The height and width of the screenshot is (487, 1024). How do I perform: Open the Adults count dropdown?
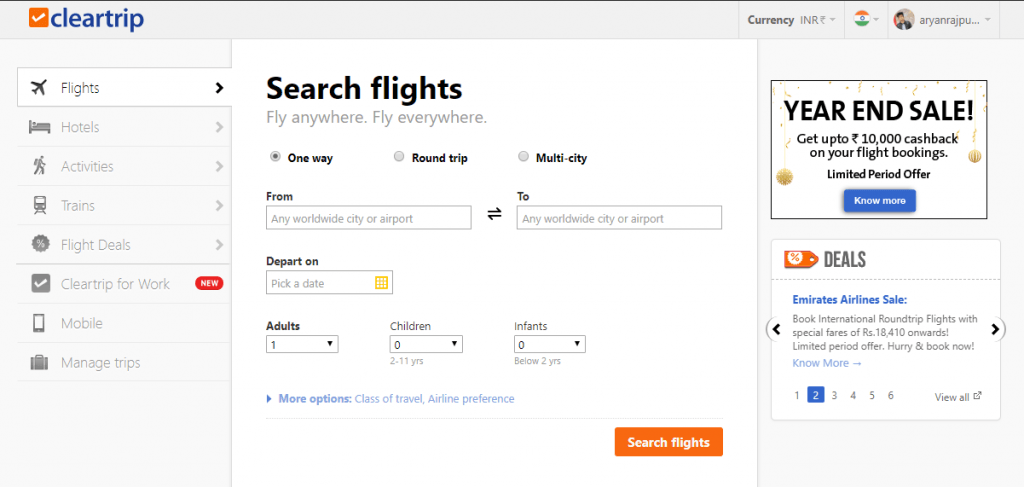(x=302, y=344)
